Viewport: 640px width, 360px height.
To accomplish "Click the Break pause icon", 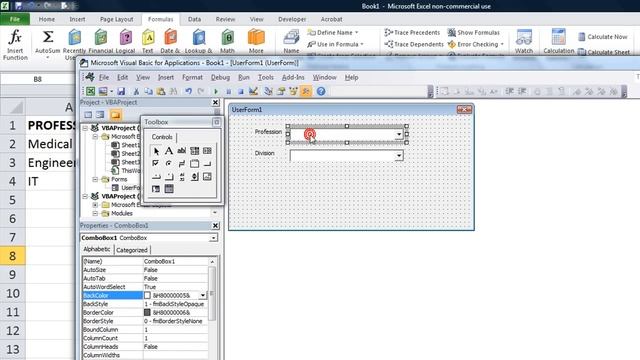I will [229, 91].
